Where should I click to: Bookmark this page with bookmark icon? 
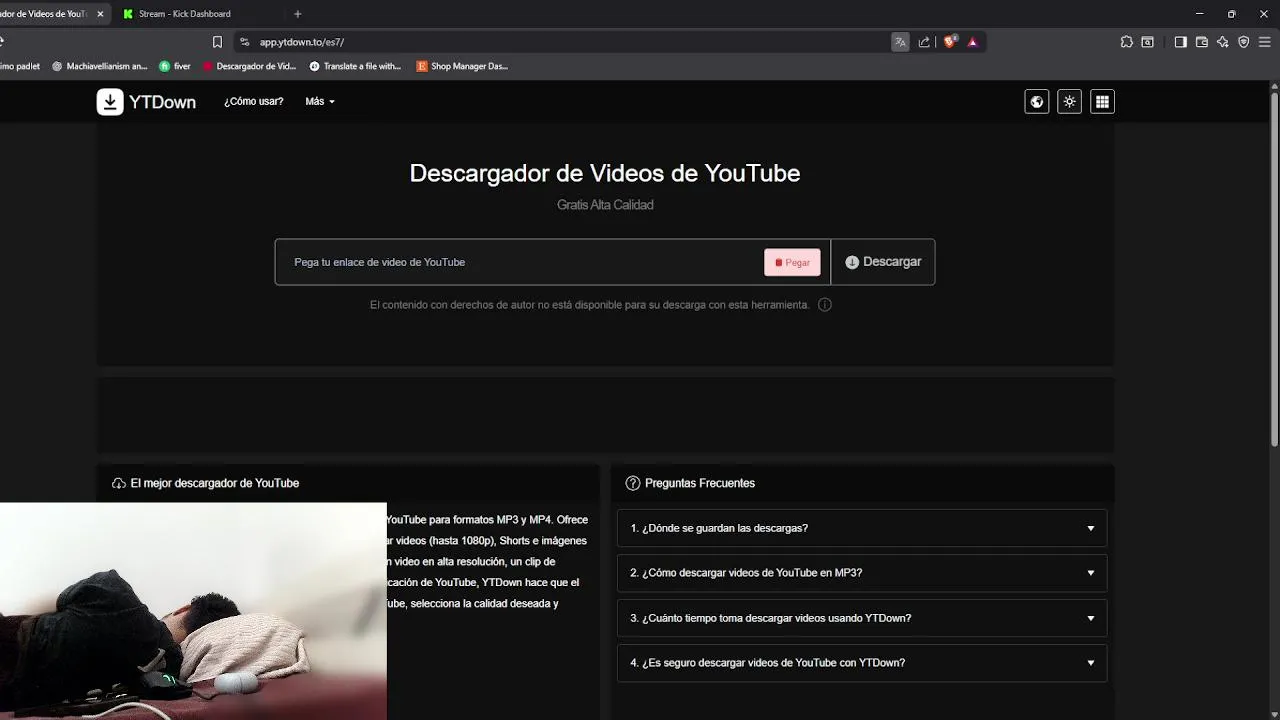(217, 42)
